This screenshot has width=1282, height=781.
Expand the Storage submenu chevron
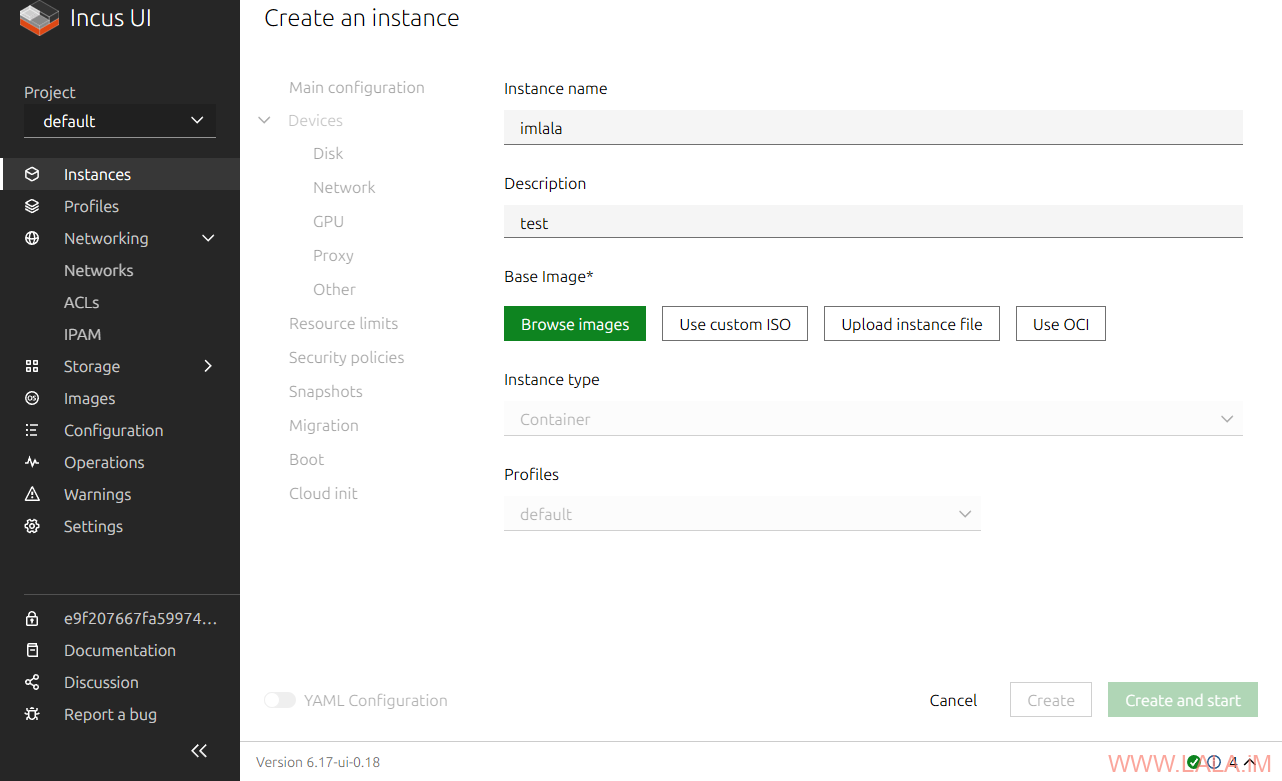(208, 366)
